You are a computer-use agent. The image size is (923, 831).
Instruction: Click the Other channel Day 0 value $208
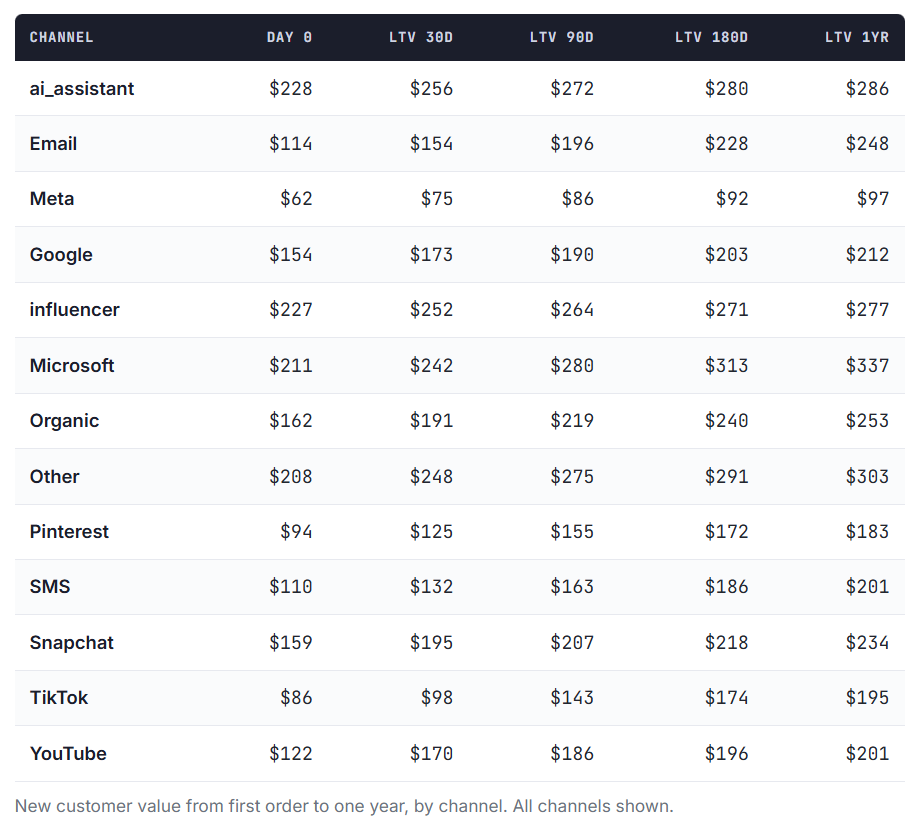pos(290,477)
